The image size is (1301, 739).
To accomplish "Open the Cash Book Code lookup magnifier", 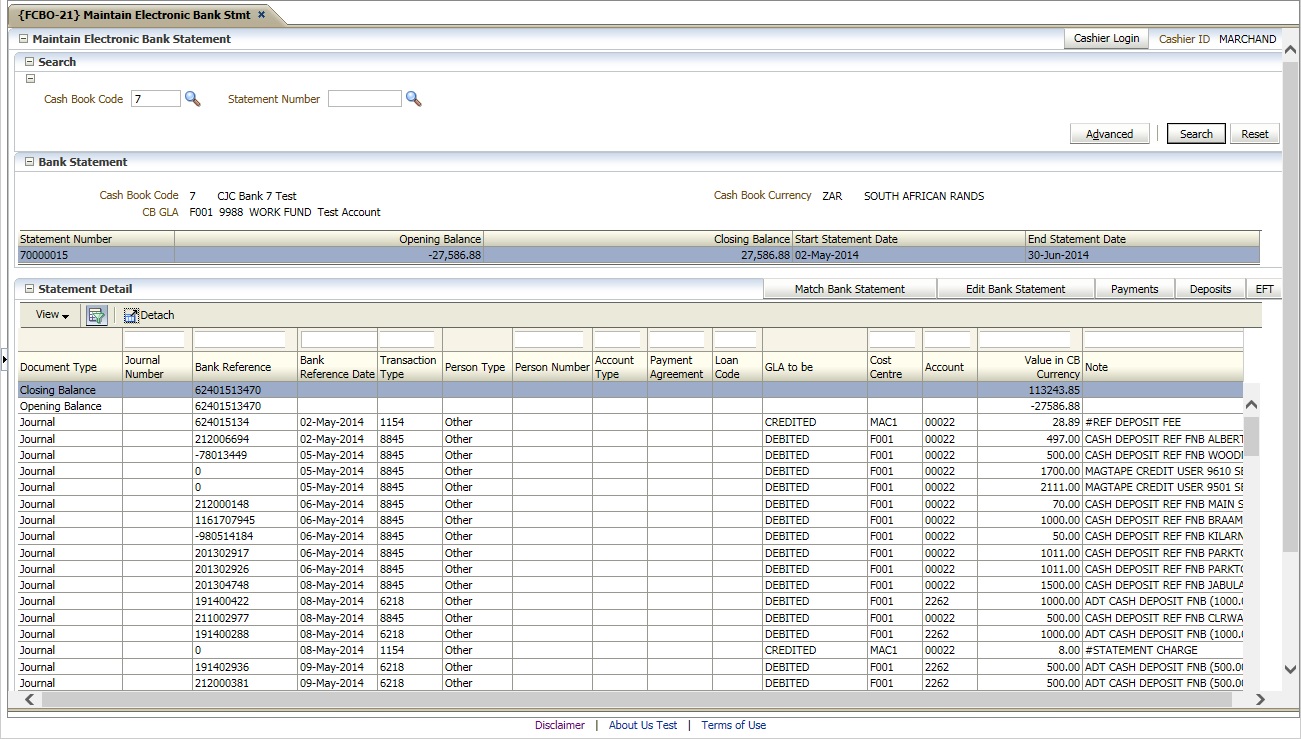I will [193, 98].
